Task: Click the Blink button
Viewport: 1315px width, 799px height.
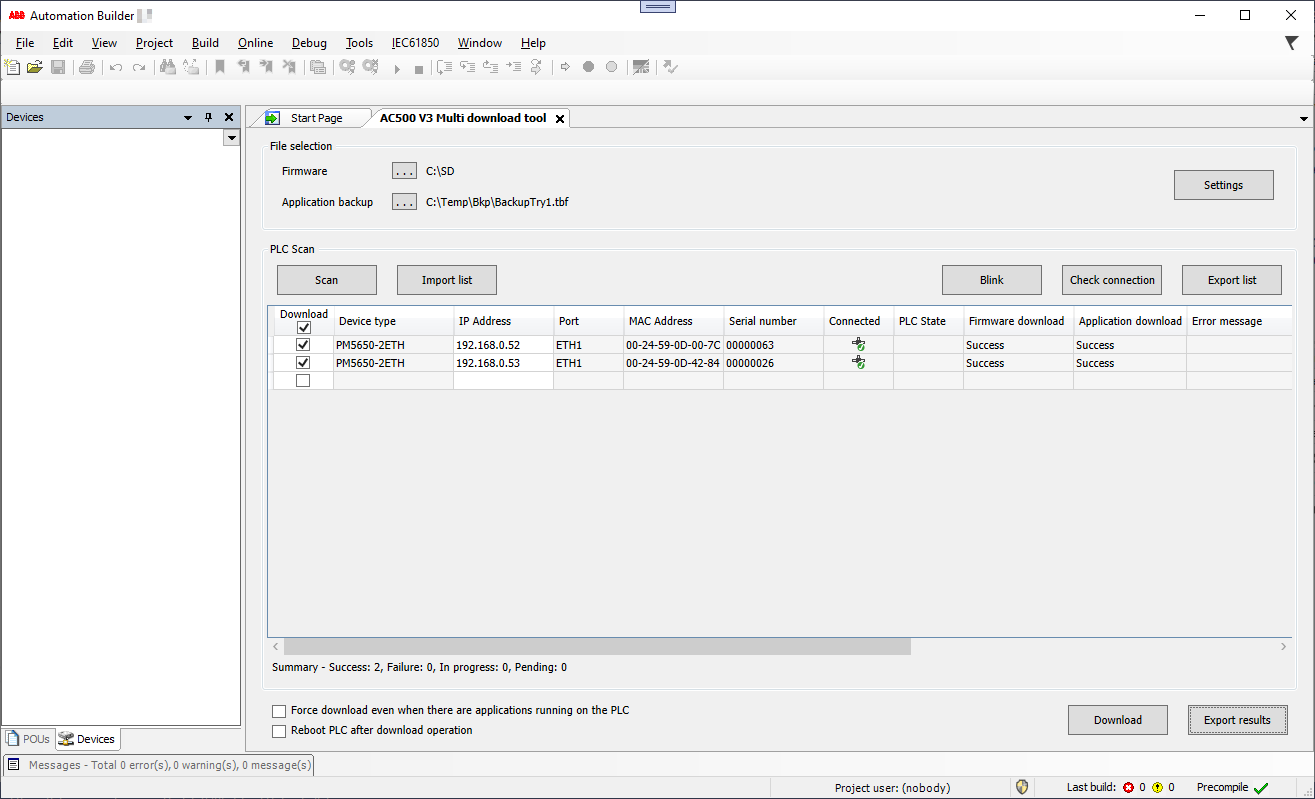Action: (x=992, y=280)
